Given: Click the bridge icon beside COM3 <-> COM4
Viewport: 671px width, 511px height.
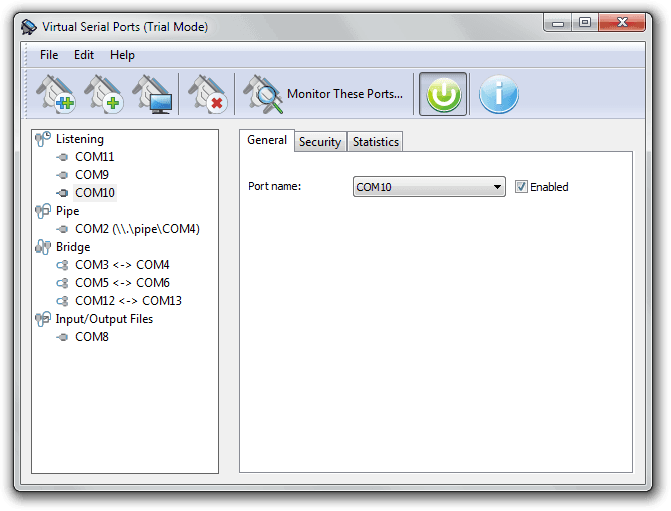Looking at the screenshot, I should pyautogui.click(x=62, y=265).
